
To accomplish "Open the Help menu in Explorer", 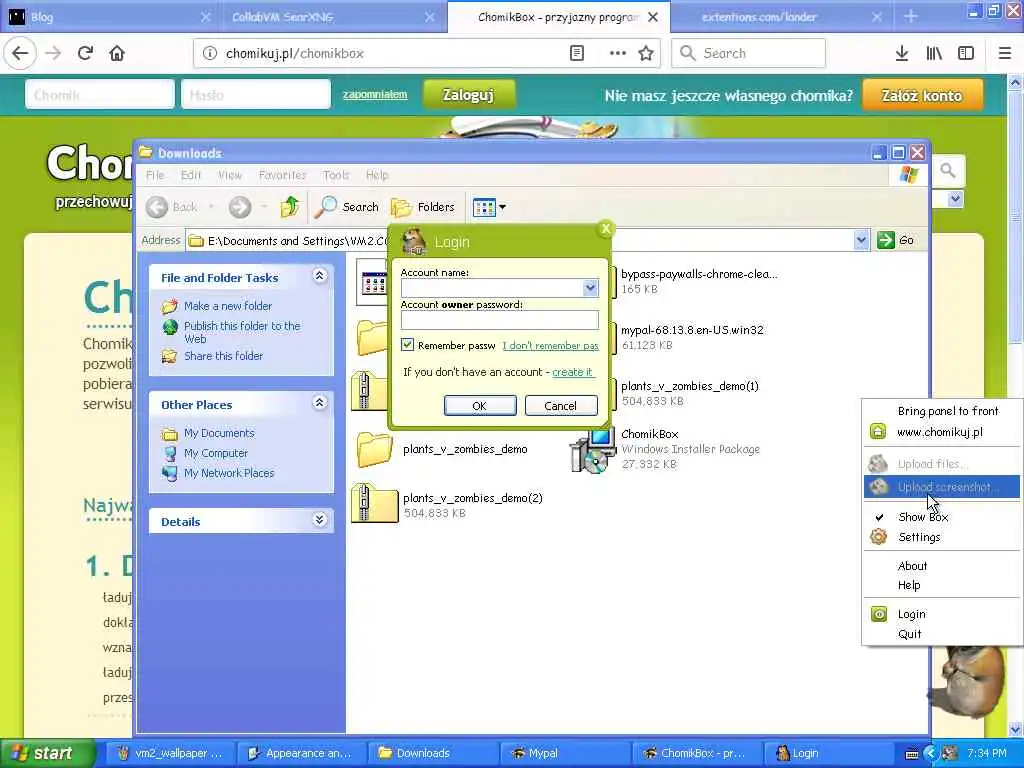I will pos(377,175).
